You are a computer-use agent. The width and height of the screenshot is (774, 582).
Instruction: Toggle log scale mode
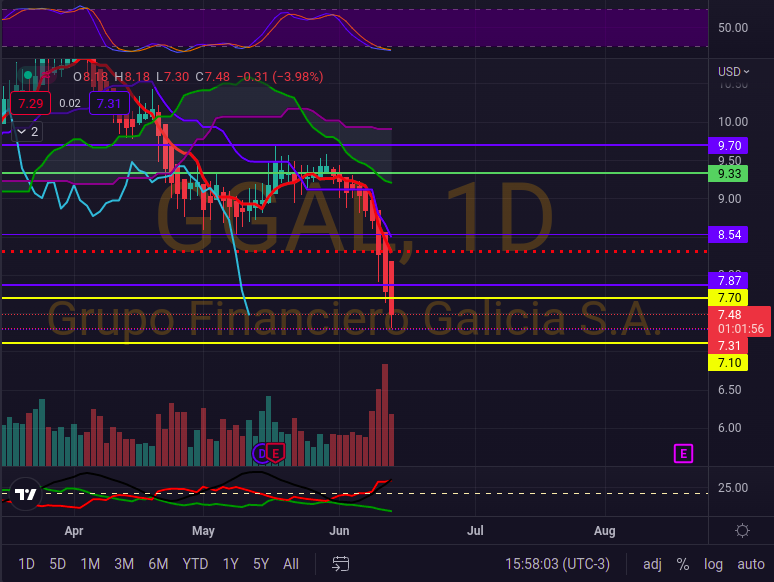click(713, 564)
